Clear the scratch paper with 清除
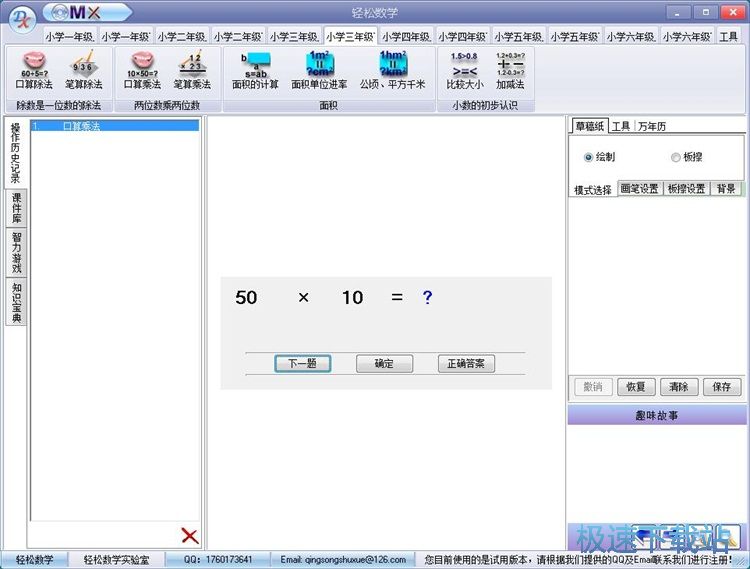Viewport: 750px width, 569px height. (679, 386)
